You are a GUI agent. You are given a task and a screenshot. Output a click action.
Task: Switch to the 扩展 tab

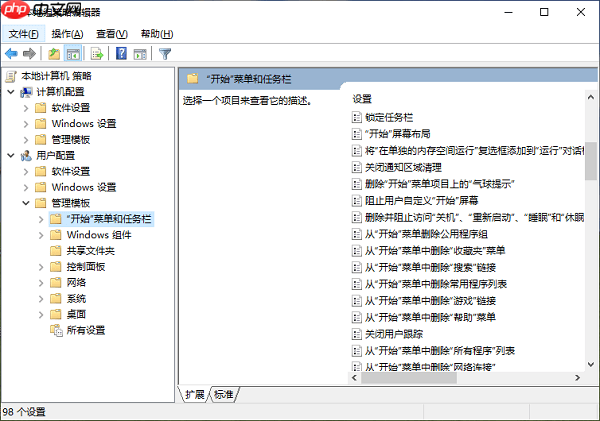pyautogui.click(x=194, y=394)
